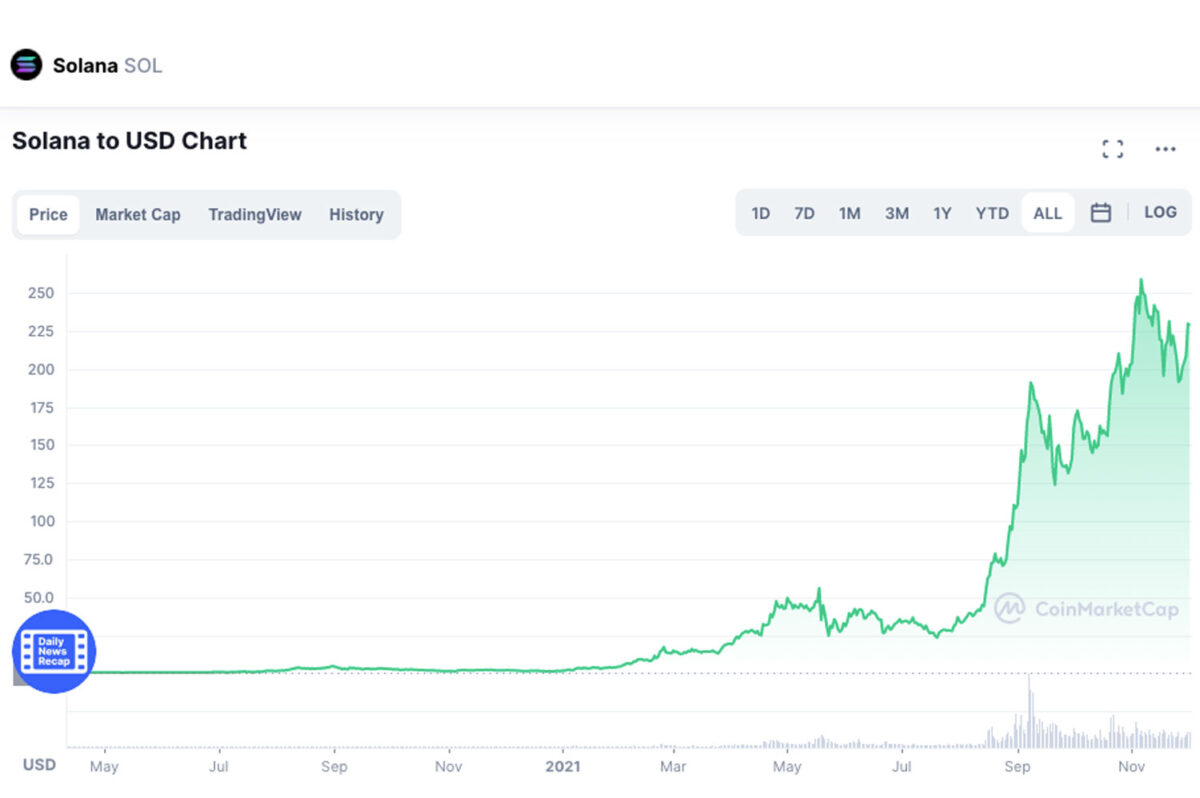Click the 2021 date axis label

(x=563, y=766)
